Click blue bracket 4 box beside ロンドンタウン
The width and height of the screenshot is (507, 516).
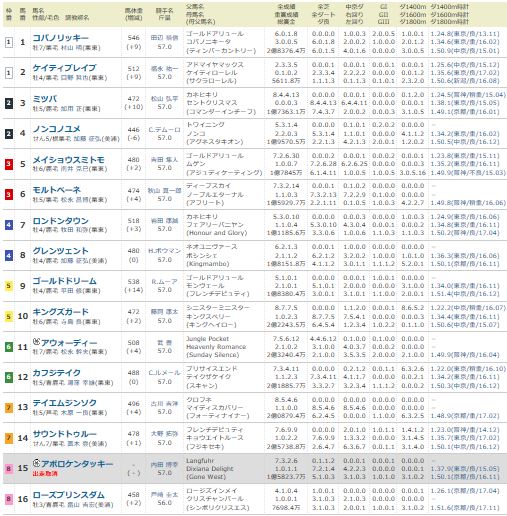click(9, 225)
